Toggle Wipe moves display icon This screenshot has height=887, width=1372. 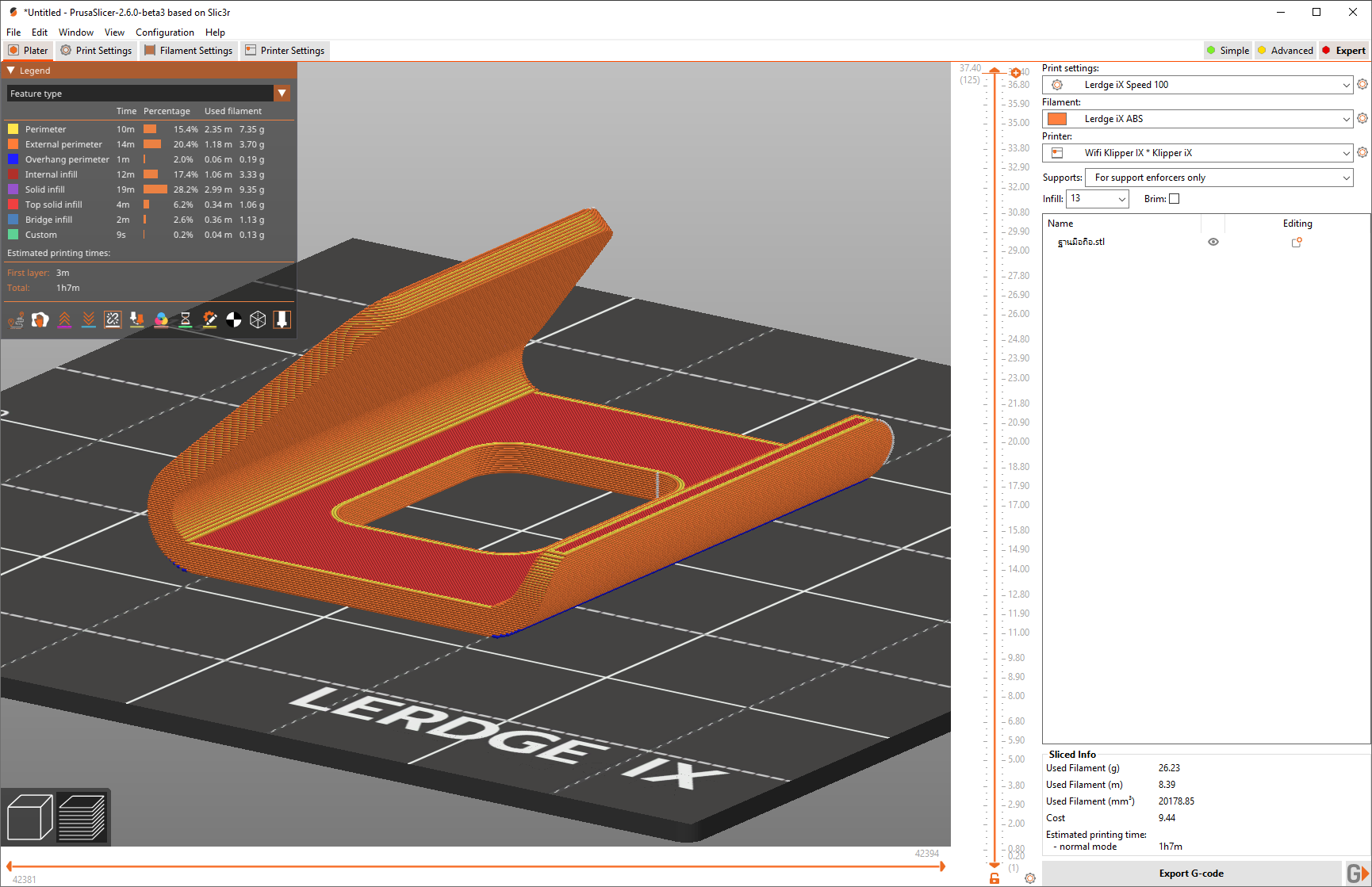[x=40, y=319]
